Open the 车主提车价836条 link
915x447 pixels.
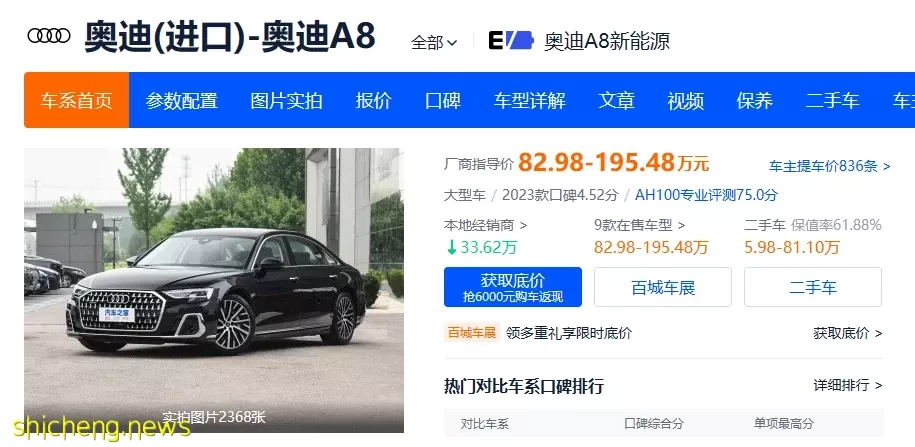pos(829,166)
